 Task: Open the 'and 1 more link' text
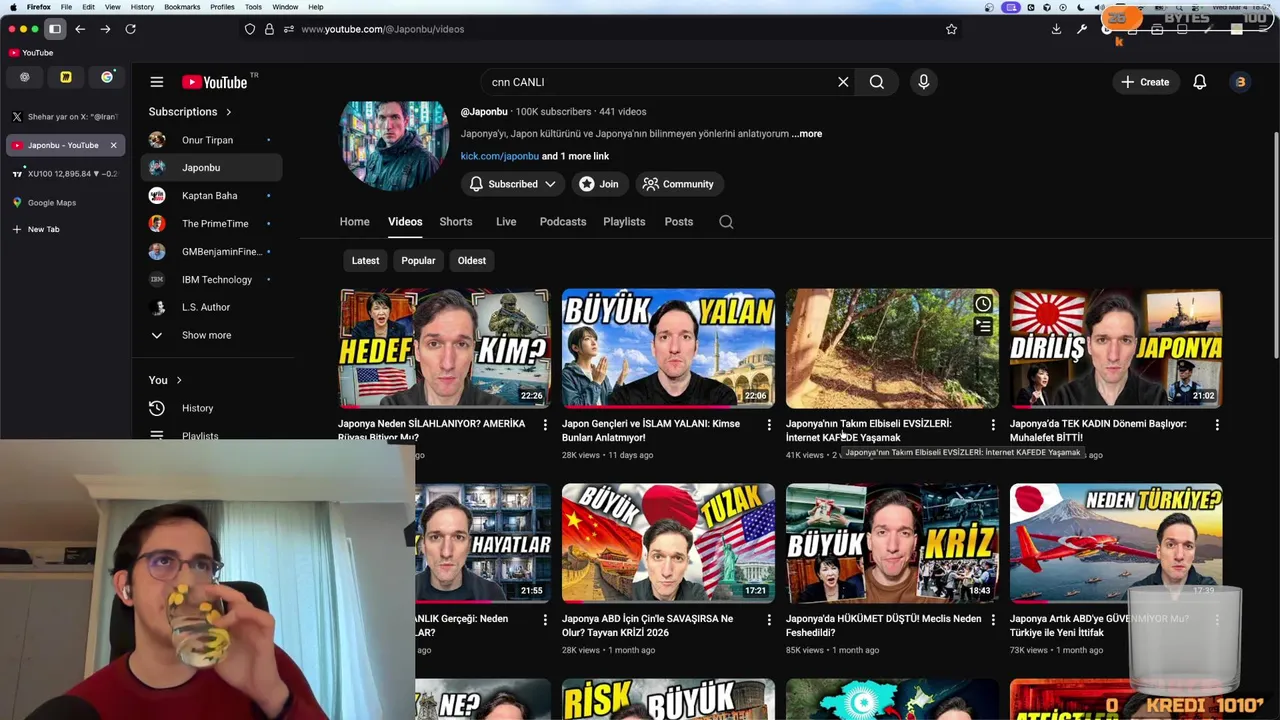(575, 156)
